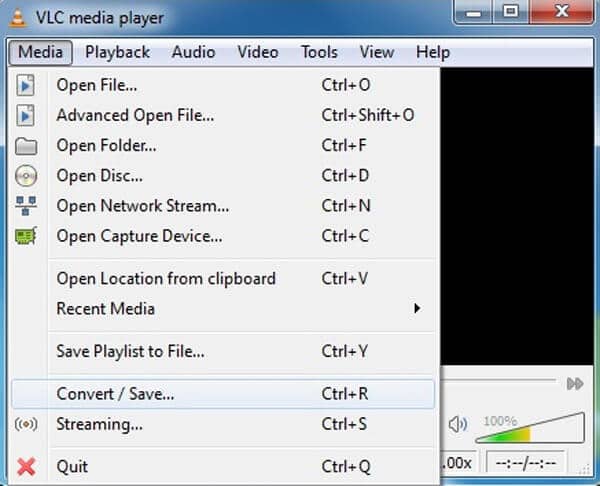Click the fast-forward double-arrow button
This screenshot has width=600, height=486.
(x=575, y=383)
